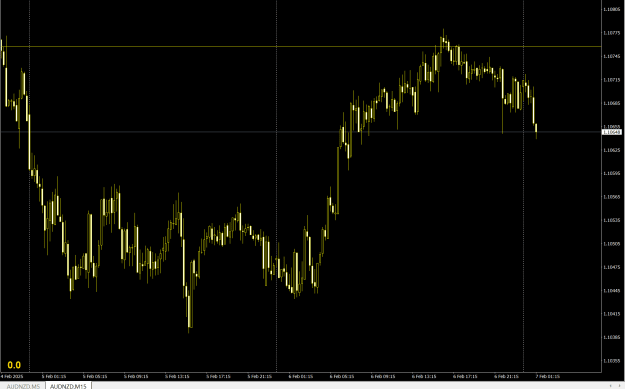Click the 6 Feb 01:15 time label
Image resolution: width=625 pixels, height=389 pixels.
301,376
